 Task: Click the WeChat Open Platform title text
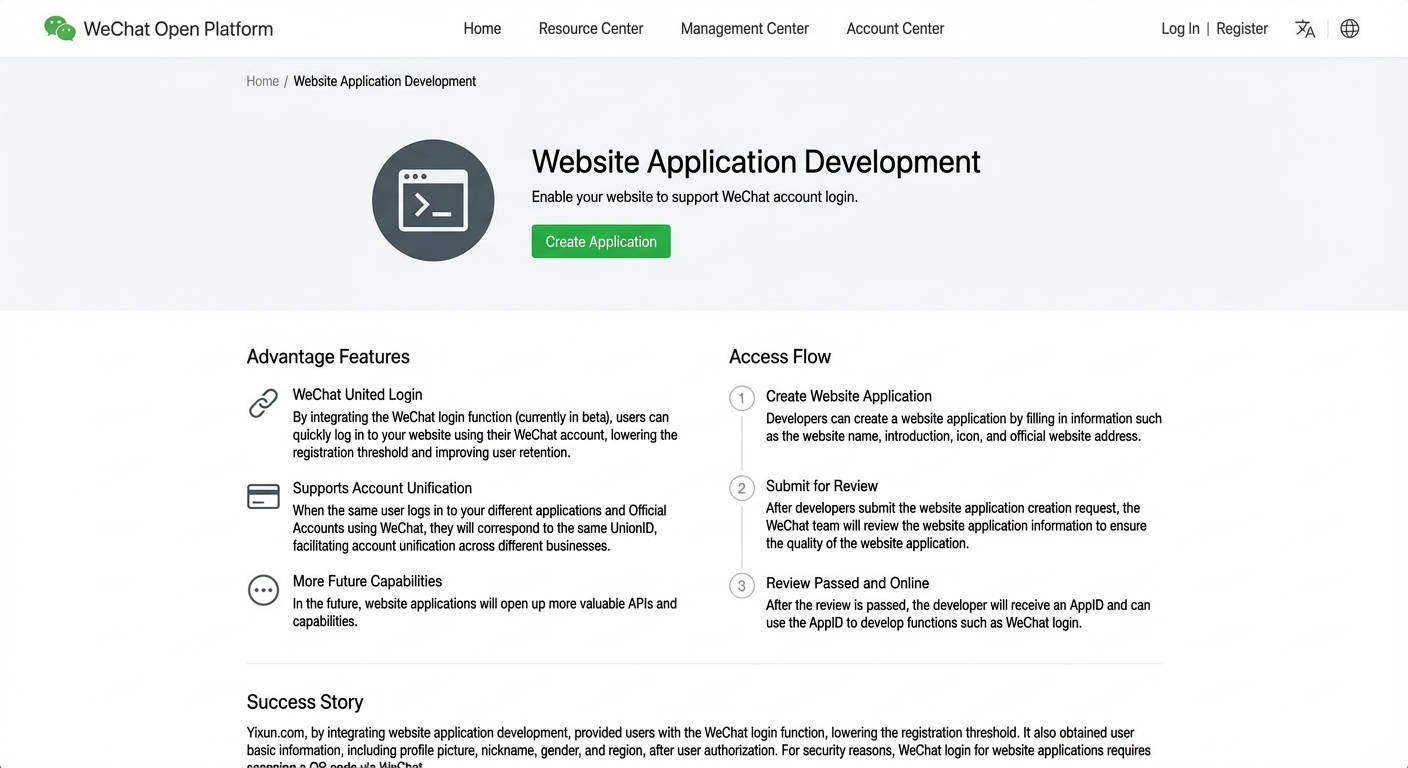178,29
